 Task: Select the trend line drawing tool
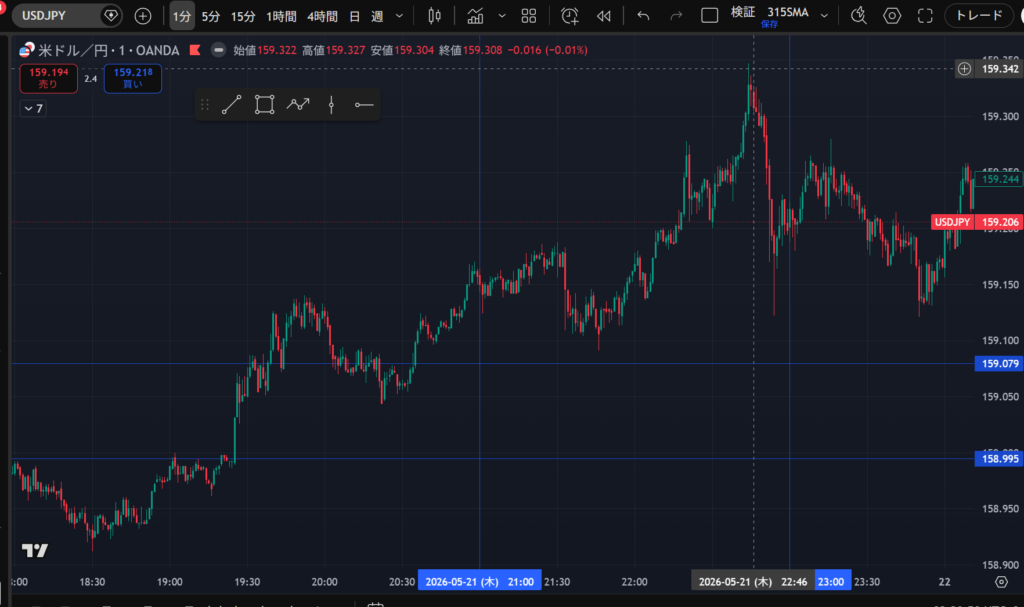click(231, 105)
